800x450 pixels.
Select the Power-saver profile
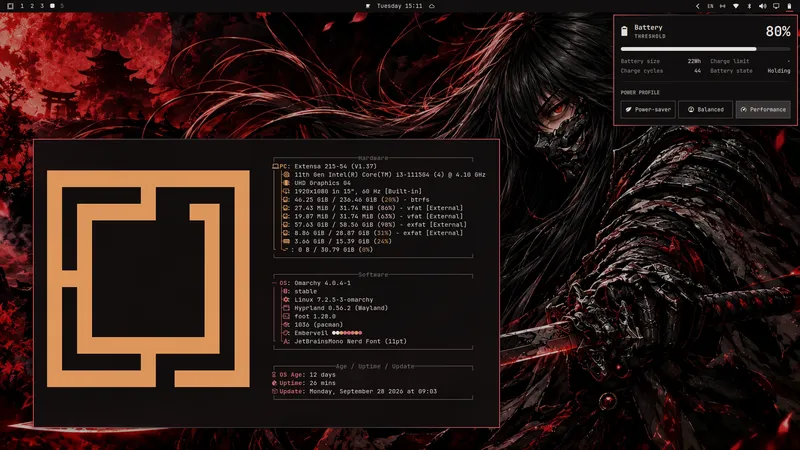[x=648, y=109]
